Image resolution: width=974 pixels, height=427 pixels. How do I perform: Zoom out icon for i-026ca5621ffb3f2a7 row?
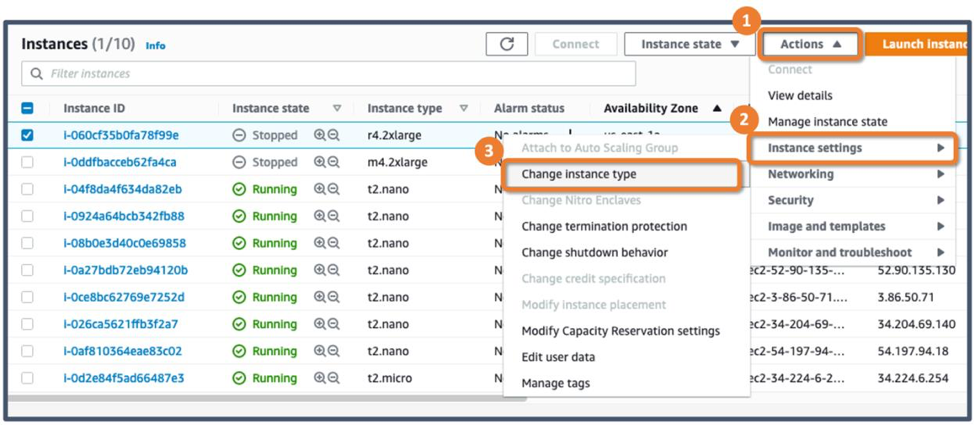334,324
